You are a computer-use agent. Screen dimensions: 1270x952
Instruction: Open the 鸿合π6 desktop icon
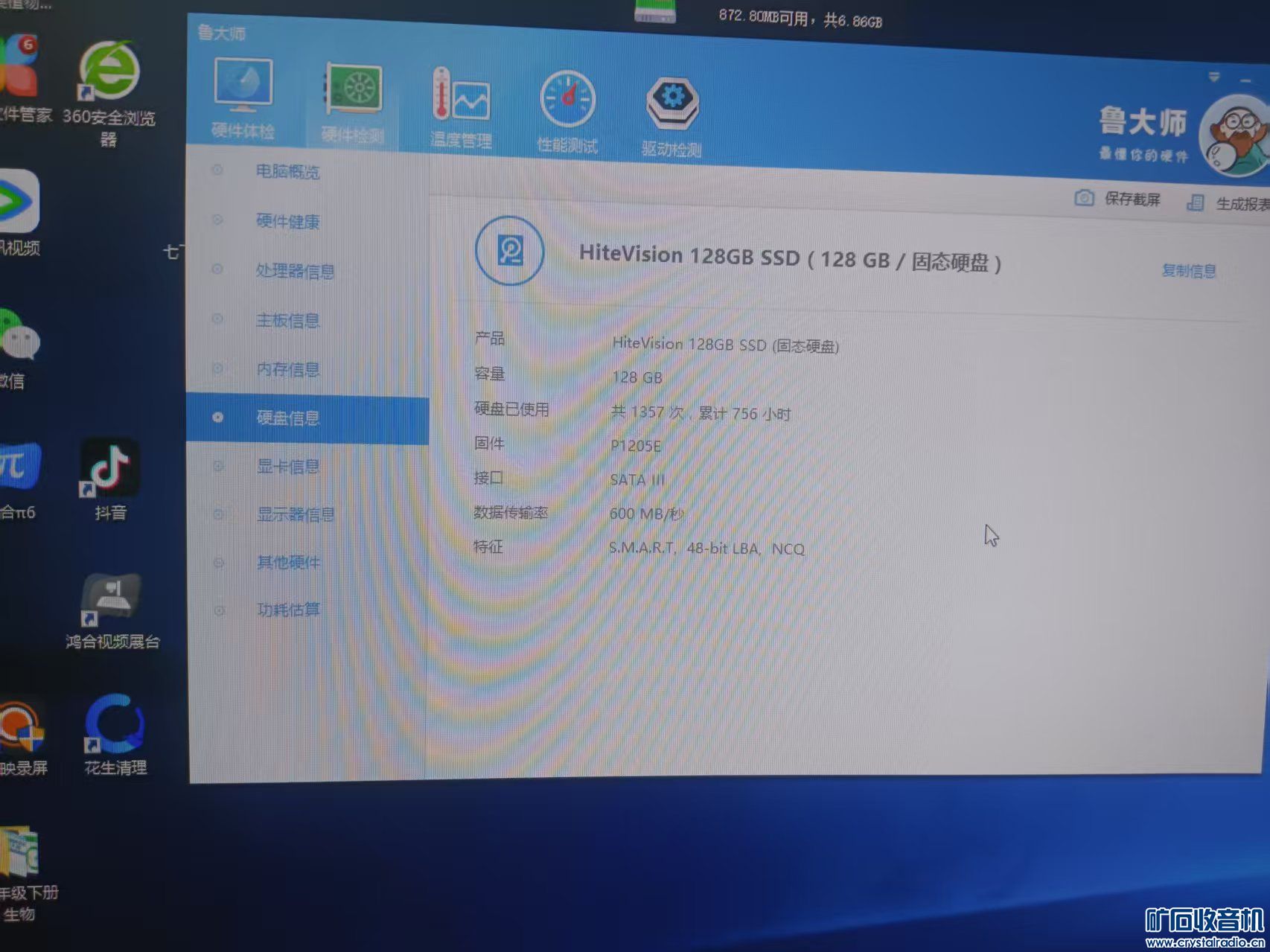(x=19, y=481)
